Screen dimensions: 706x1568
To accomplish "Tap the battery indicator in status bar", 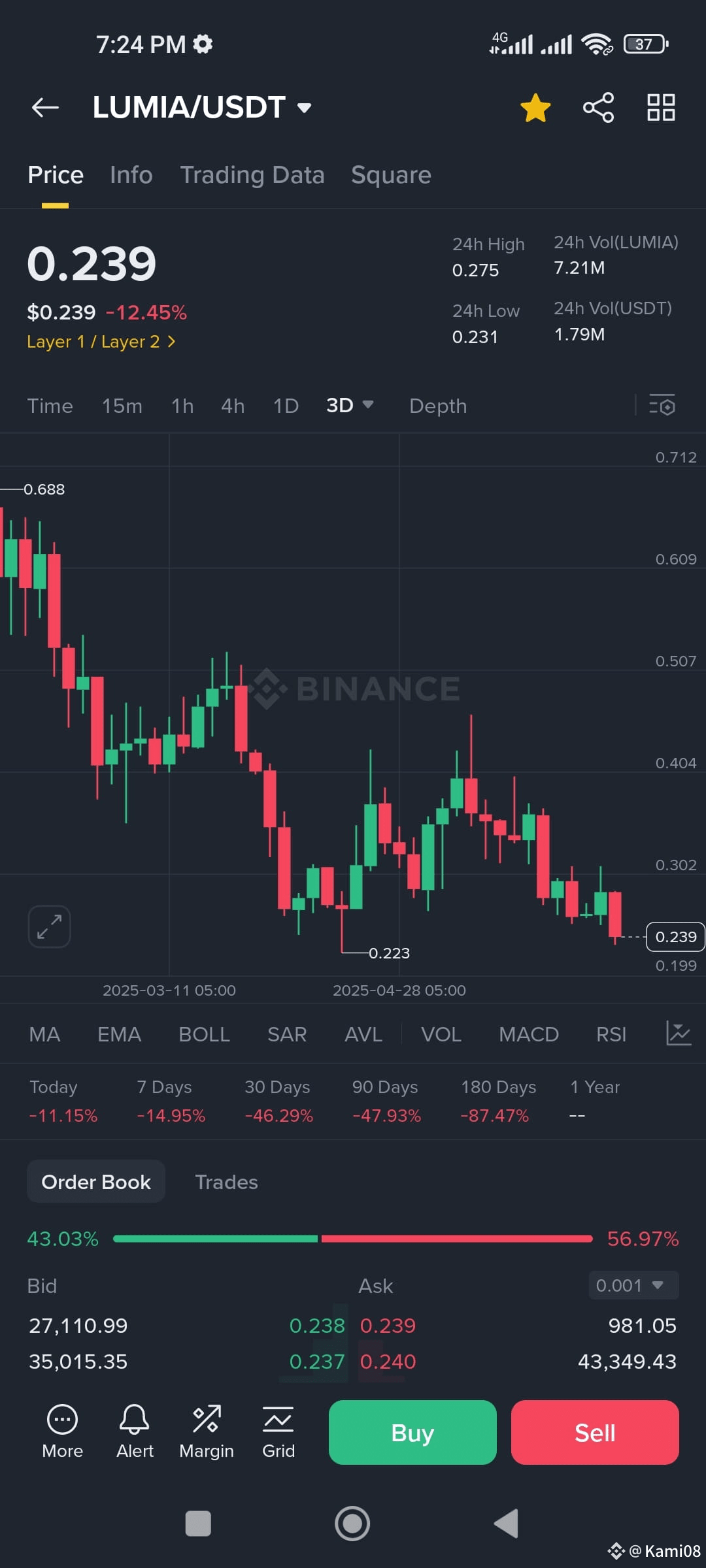I will (x=646, y=44).
